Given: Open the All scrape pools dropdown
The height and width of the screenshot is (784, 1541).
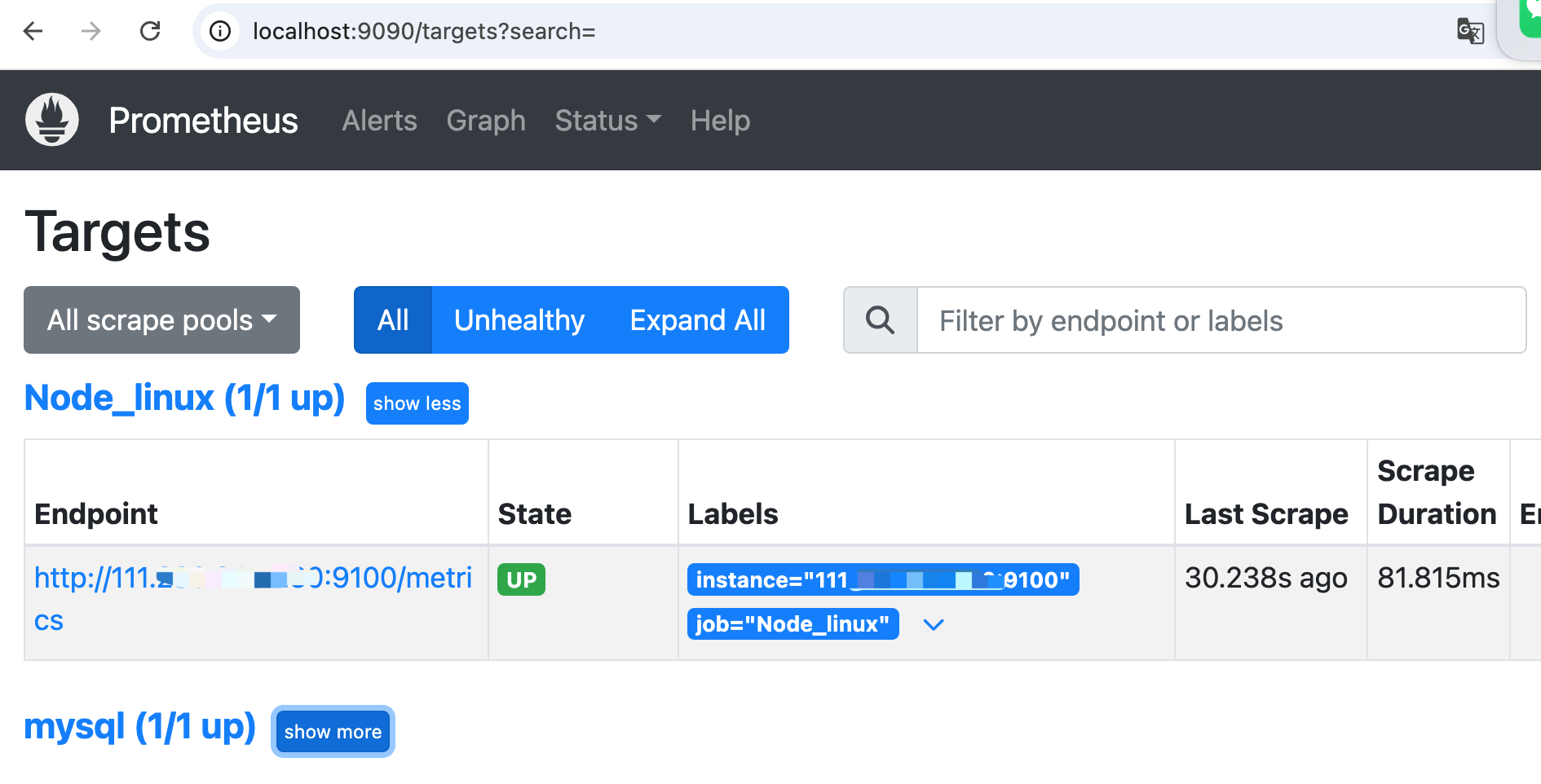Looking at the screenshot, I should [x=161, y=319].
